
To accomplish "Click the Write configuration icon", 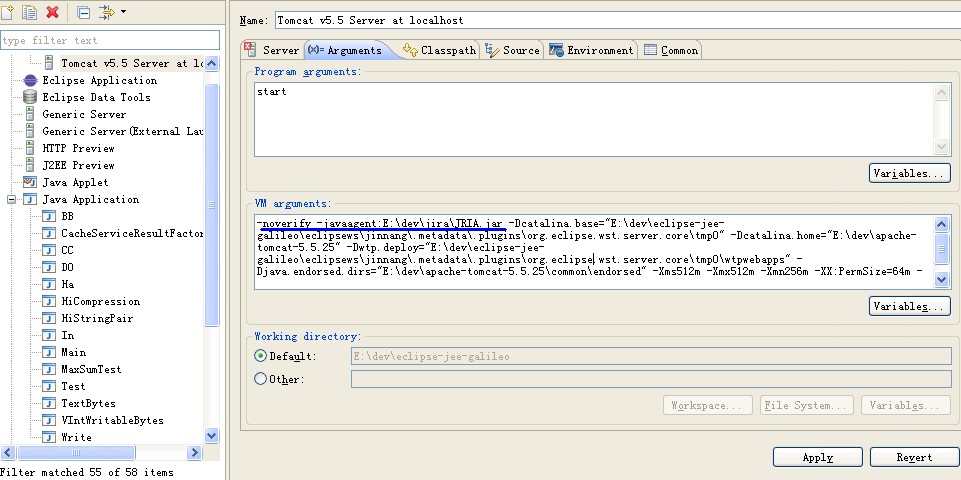I will coord(50,437).
